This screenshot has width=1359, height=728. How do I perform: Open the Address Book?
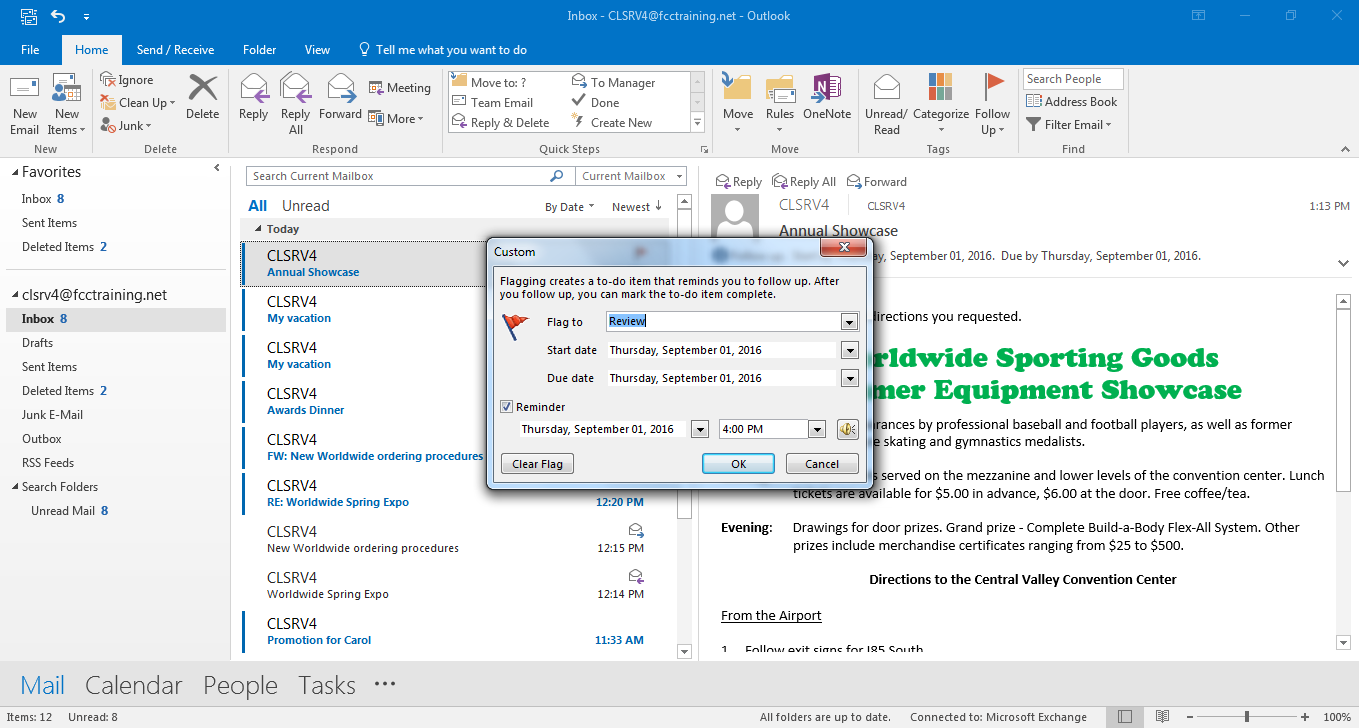(x=1071, y=102)
